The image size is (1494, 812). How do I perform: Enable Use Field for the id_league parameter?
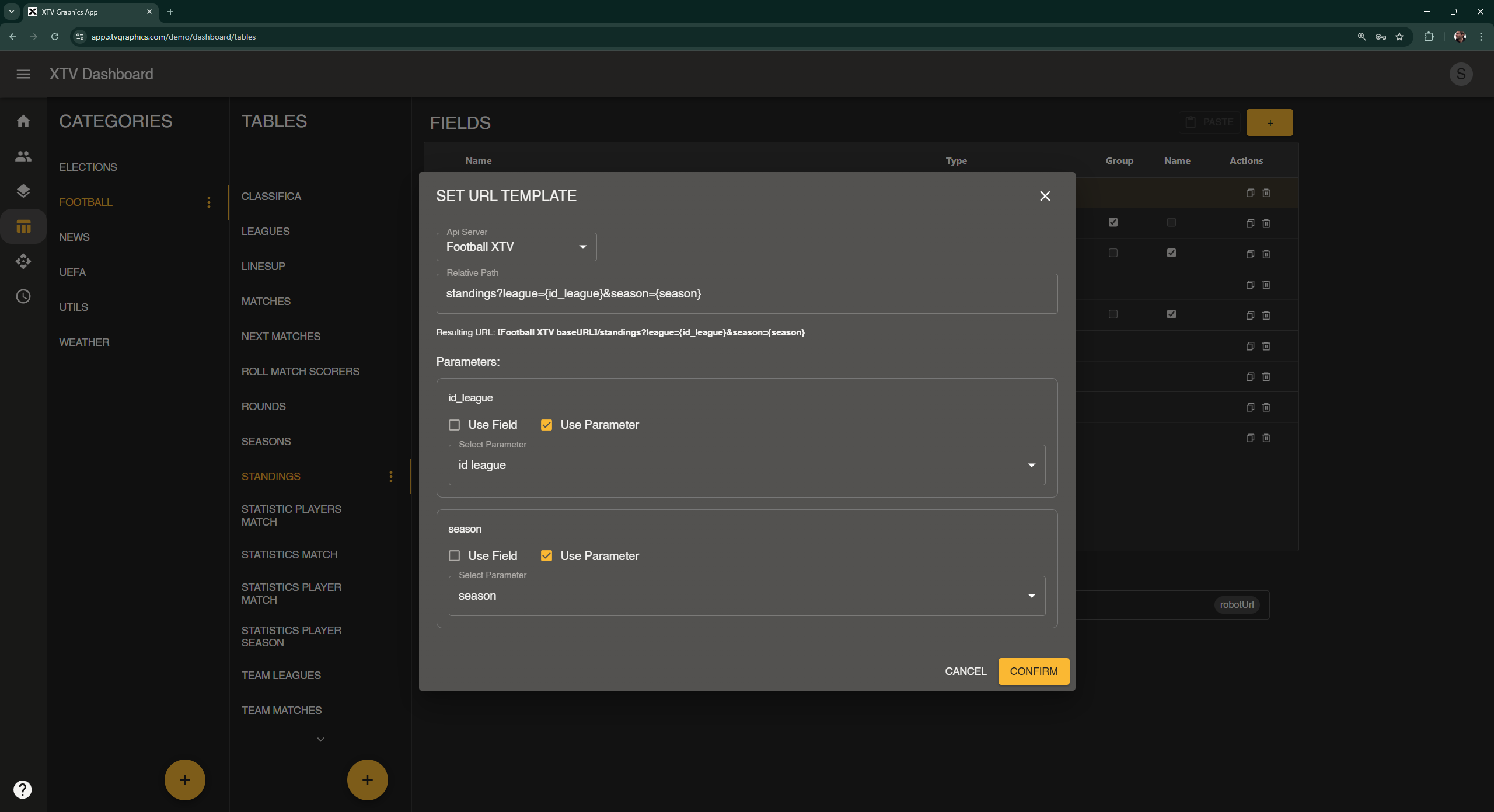coord(455,425)
